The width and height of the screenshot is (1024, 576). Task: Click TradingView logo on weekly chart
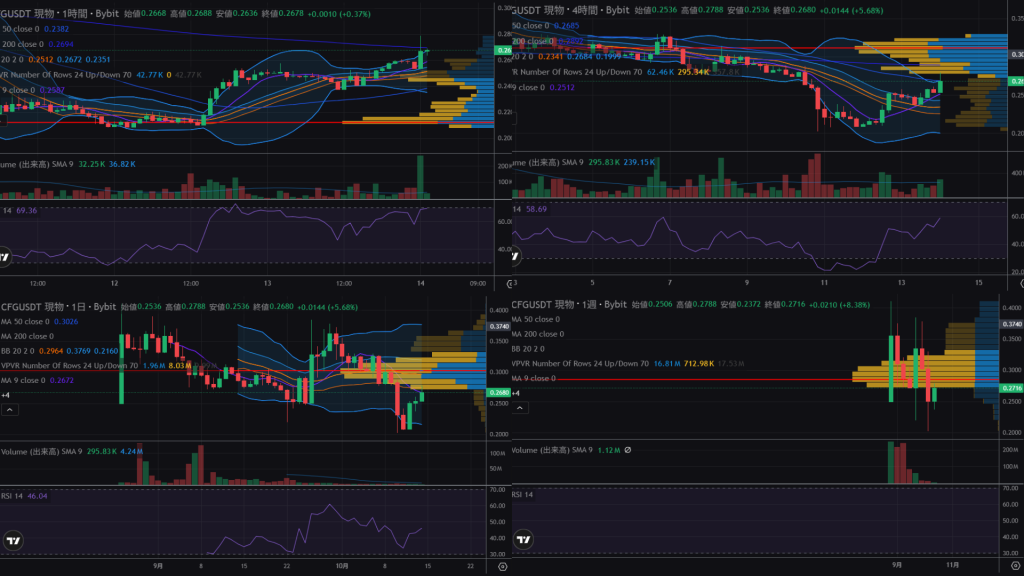coord(524,541)
